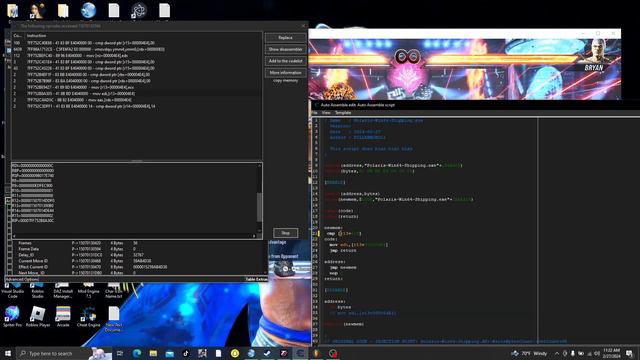
Task: Open the Mail app from the taskbar
Action: 169,353
